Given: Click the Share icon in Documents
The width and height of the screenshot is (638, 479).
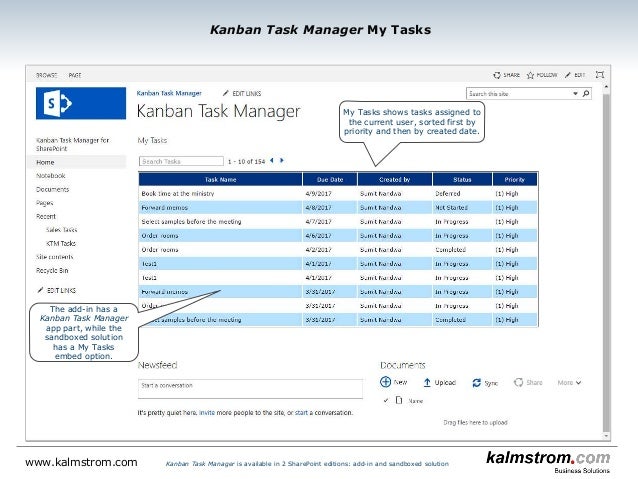Looking at the screenshot, I should click(x=518, y=383).
